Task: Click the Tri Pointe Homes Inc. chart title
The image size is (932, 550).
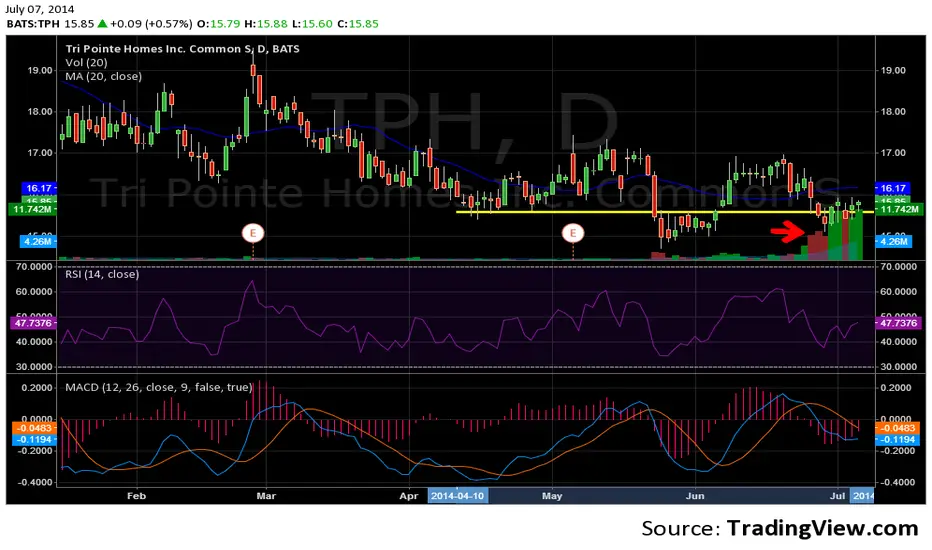Action: [x=182, y=49]
